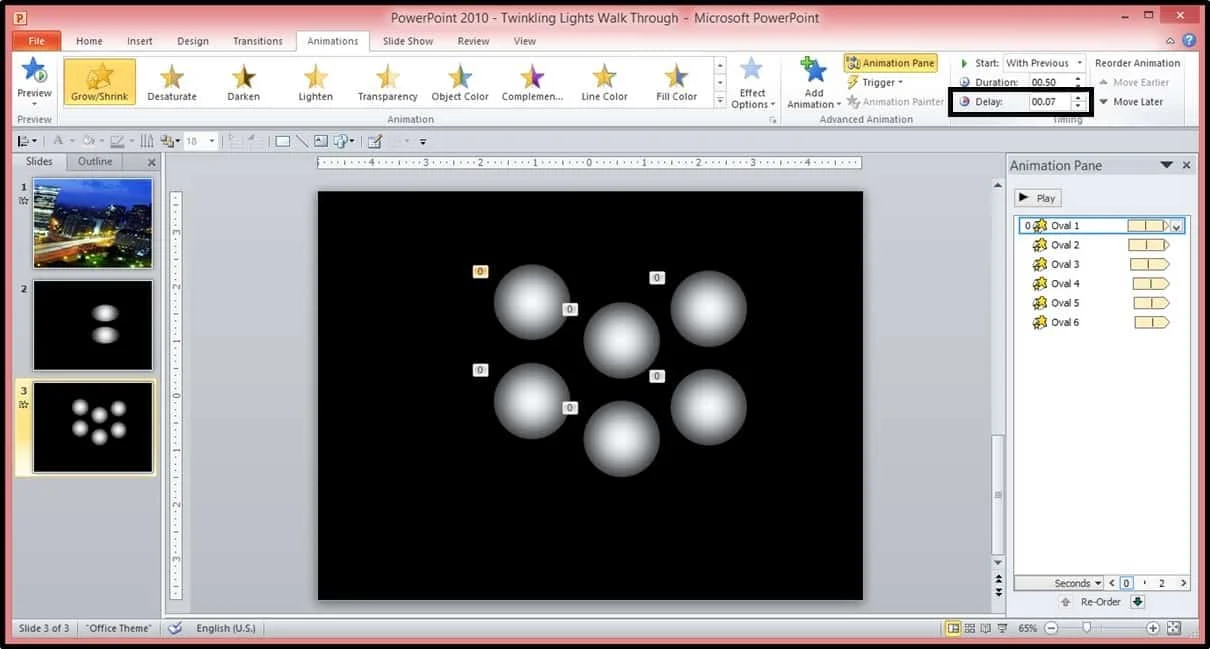Close the Slides/Outline pane
The height and width of the screenshot is (649, 1210).
152,162
